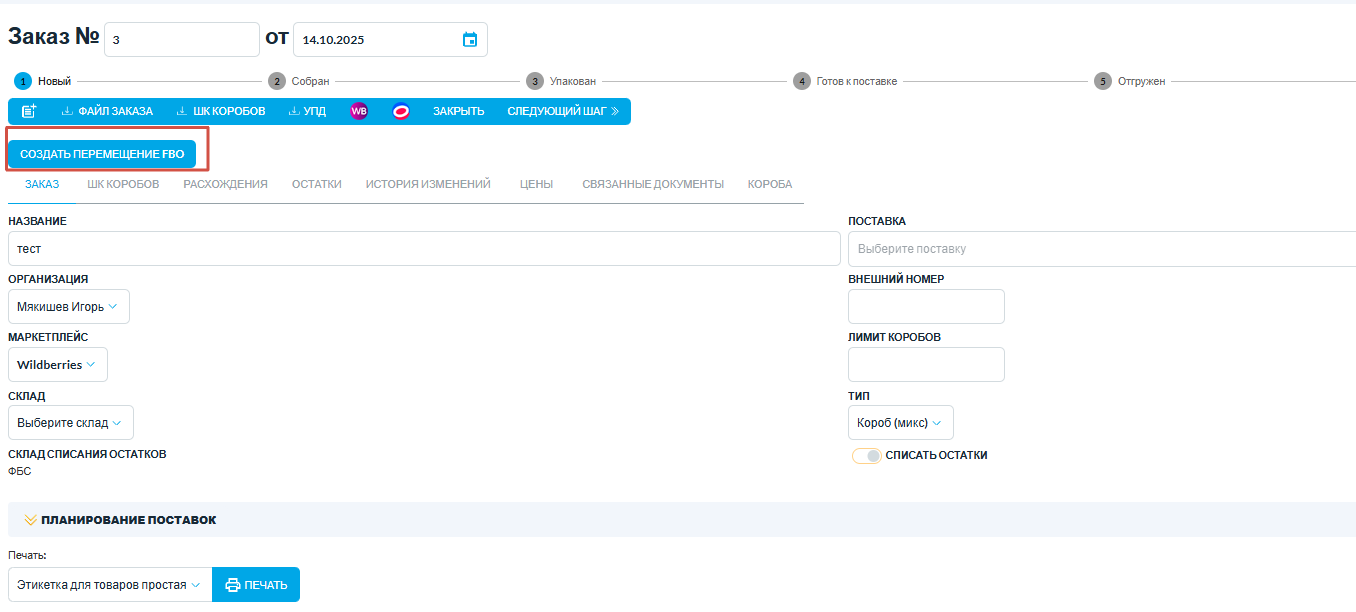Screen dimensions: 1356x612
Task: Click the Следующий шаг button
Action: click(x=563, y=111)
